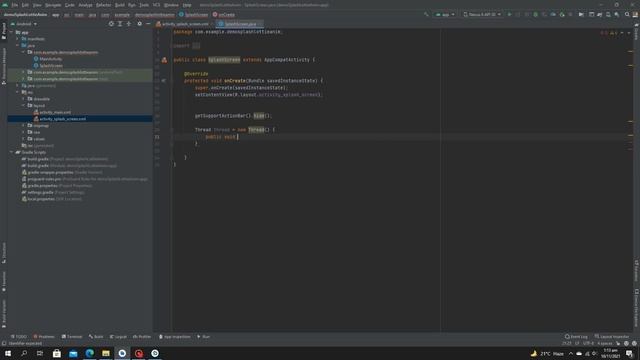The image size is (640, 360).
Task: Open the Nexus device selector dropdown
Action: pyautogui.click(x=482, y=14)
